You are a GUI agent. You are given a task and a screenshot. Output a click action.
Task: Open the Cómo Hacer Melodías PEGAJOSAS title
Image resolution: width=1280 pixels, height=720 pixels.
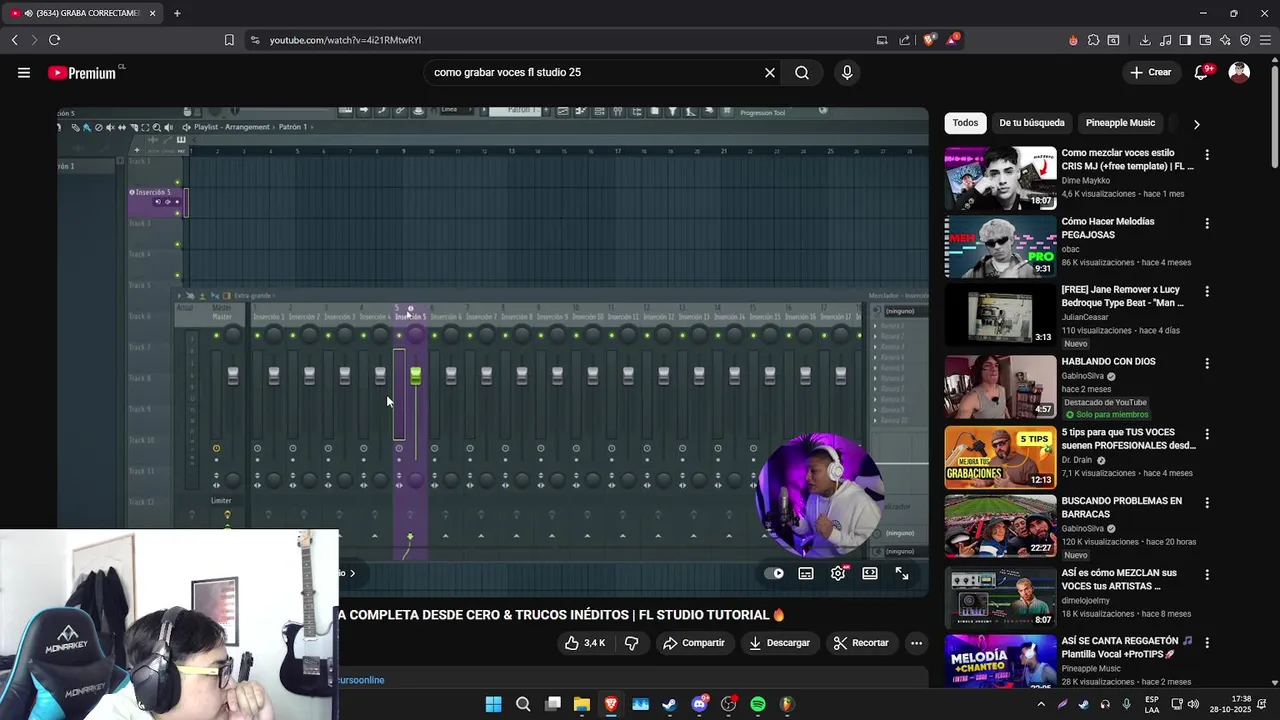pyautogui.click(x=1108, y=227)
